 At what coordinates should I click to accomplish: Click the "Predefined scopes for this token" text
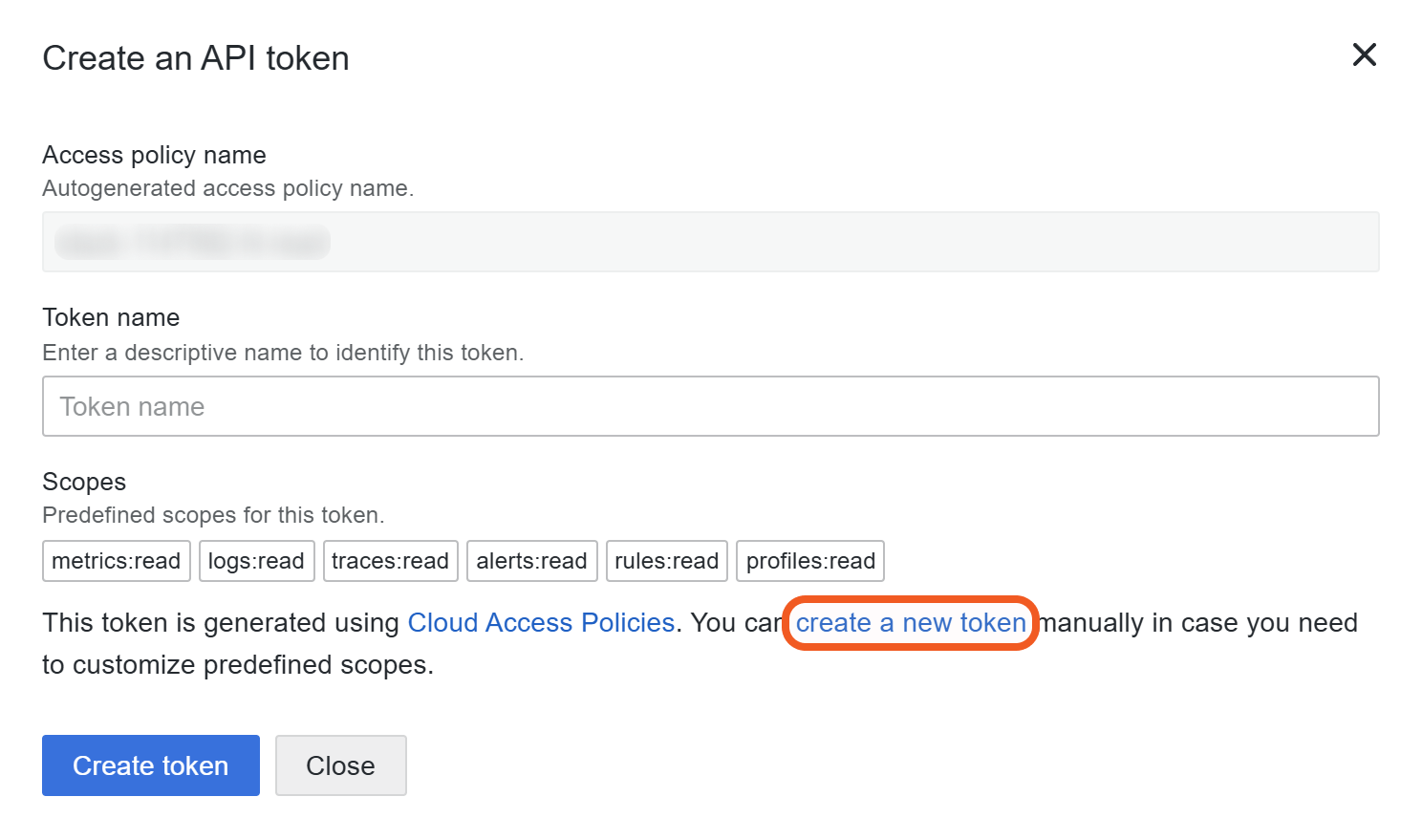213,515
